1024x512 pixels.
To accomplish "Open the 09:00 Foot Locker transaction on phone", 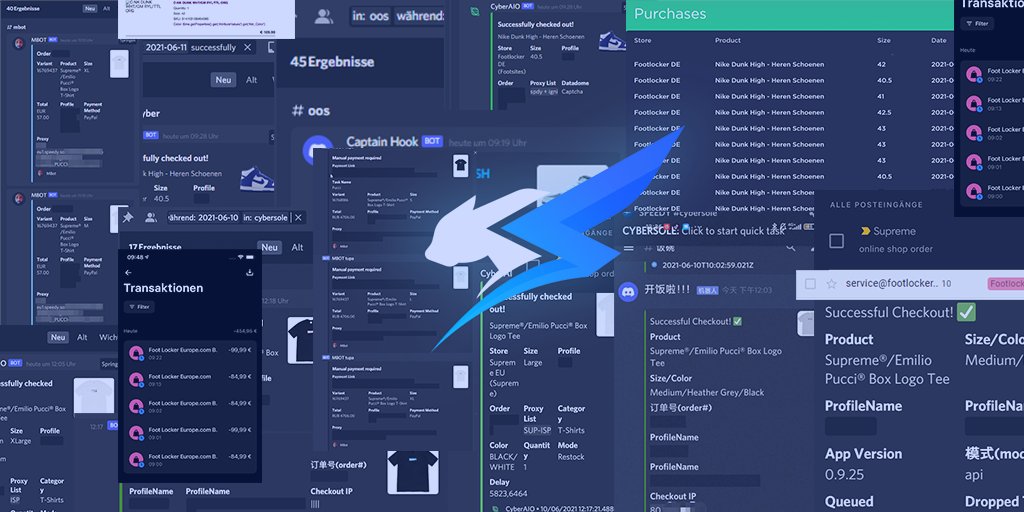I will (x=190, y=460).
